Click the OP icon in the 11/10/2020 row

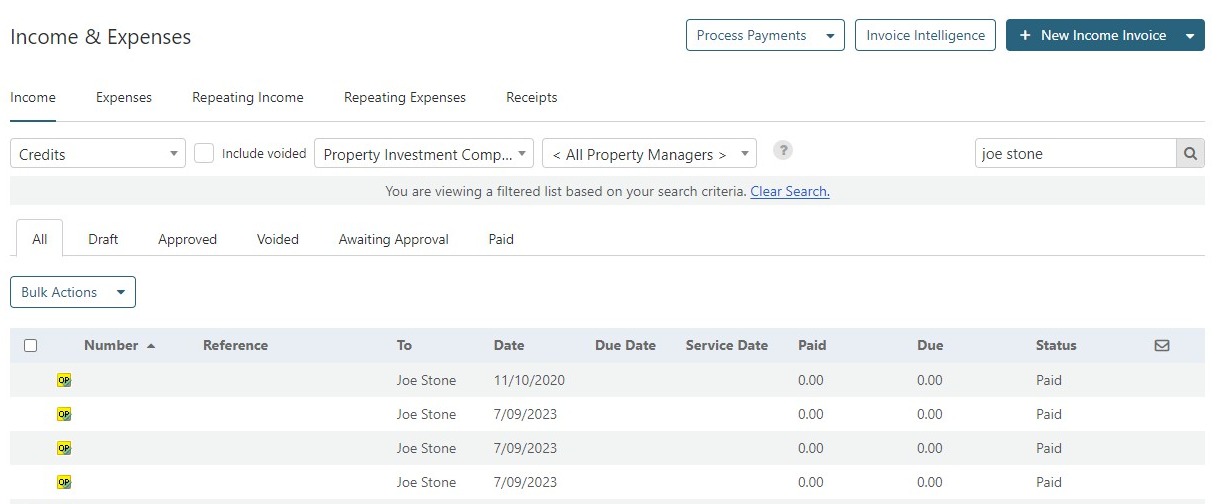pyautogui.click(x=64, y=380)
